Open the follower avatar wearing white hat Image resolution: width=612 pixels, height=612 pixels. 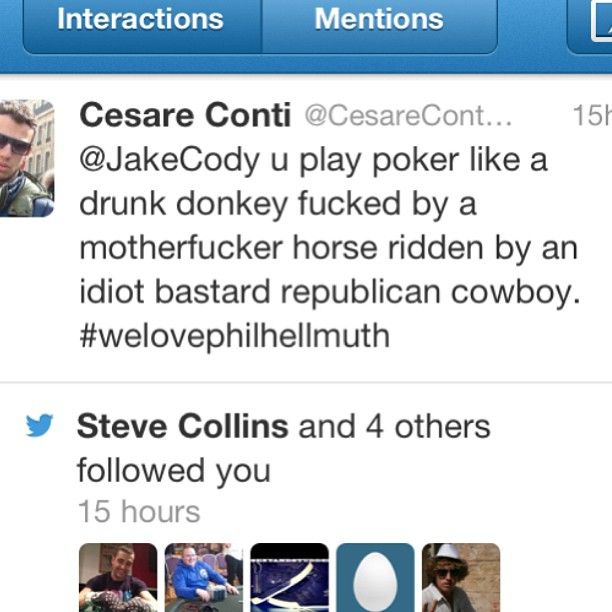(x=461, y=578)
